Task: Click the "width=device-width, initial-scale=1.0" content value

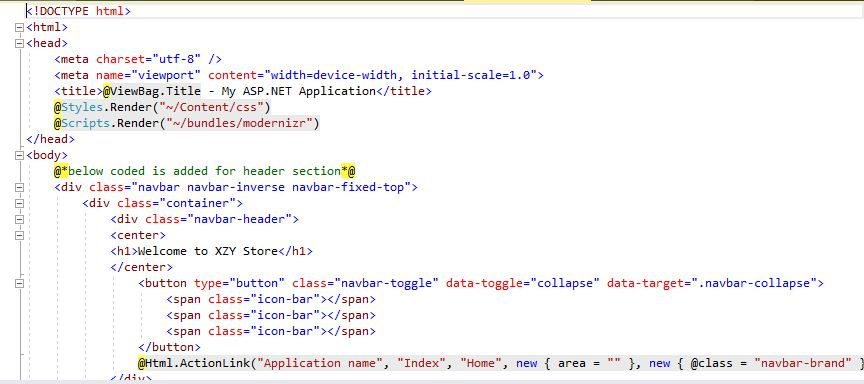Action: pos(401,75)
